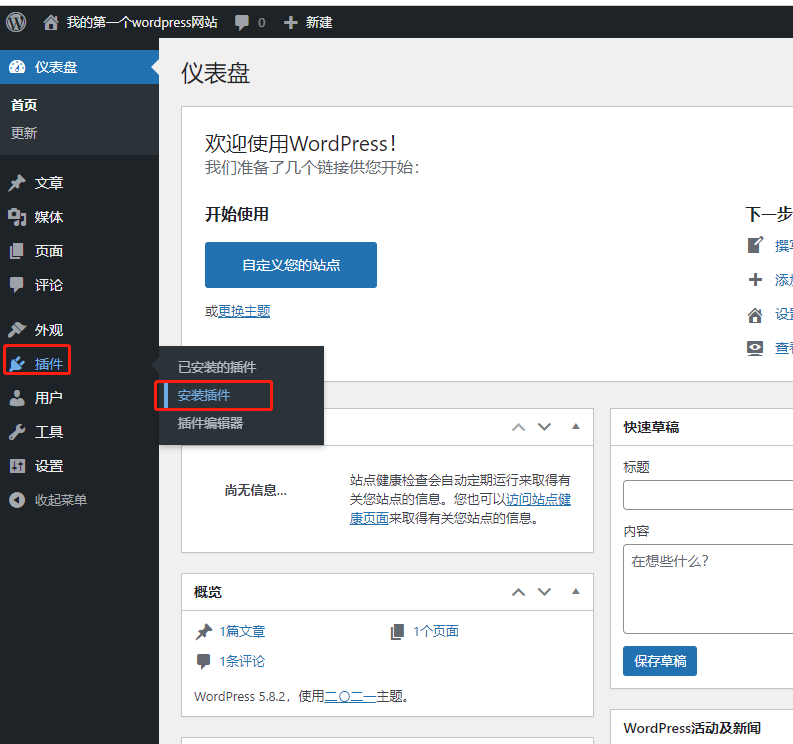Move site health panel down with arrow
Screen dimensions: 793x744
point(544,427)
